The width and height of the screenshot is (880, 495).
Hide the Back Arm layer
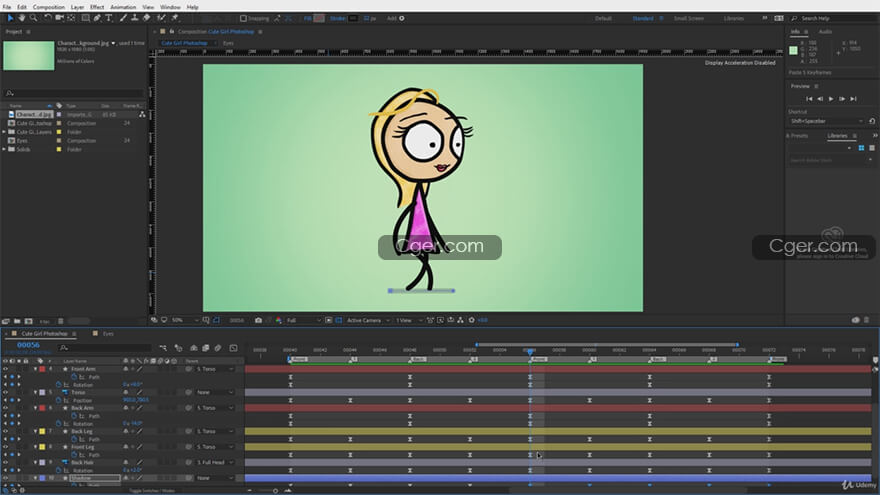[x=6, y=408]
